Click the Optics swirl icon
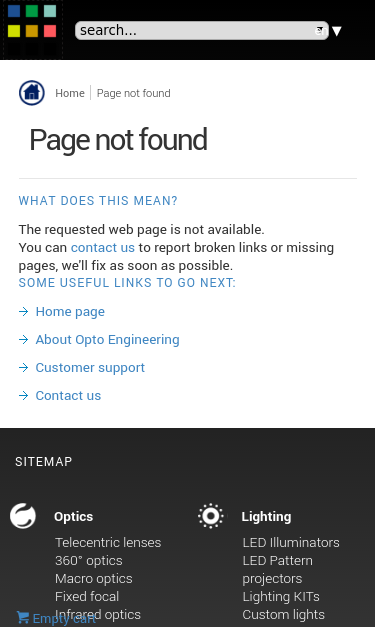Screen dimensions: 375x627 tap(23, 516)
